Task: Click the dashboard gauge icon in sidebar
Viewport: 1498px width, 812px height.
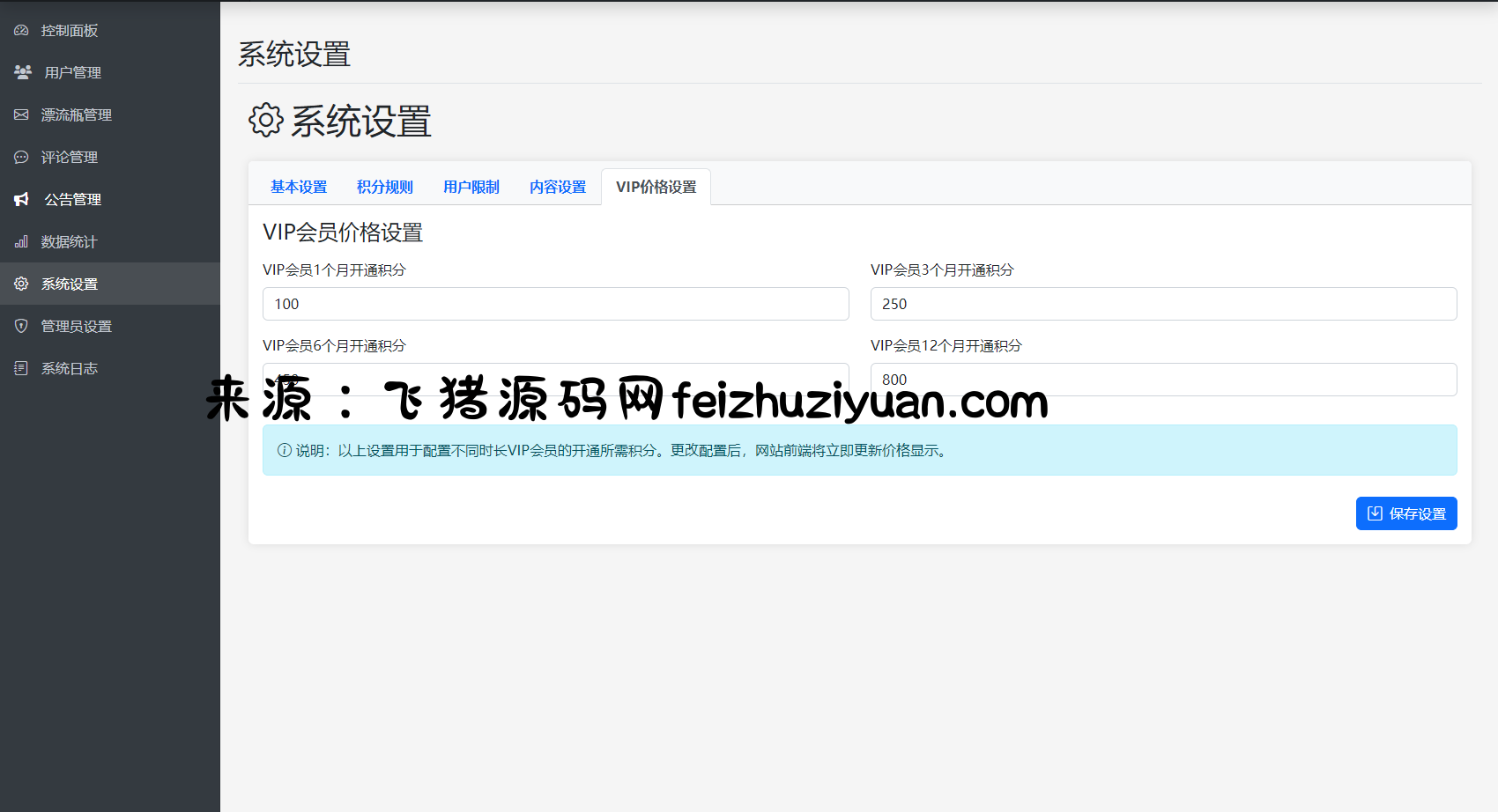Action: click(21, 31)
